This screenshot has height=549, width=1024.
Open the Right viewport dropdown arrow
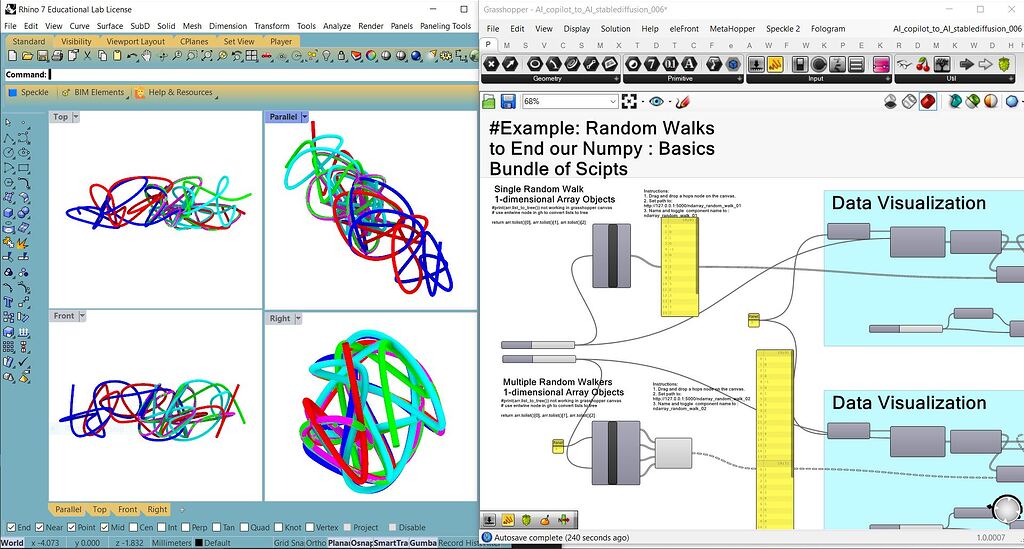pyautogui.click(x=298, y=319)
